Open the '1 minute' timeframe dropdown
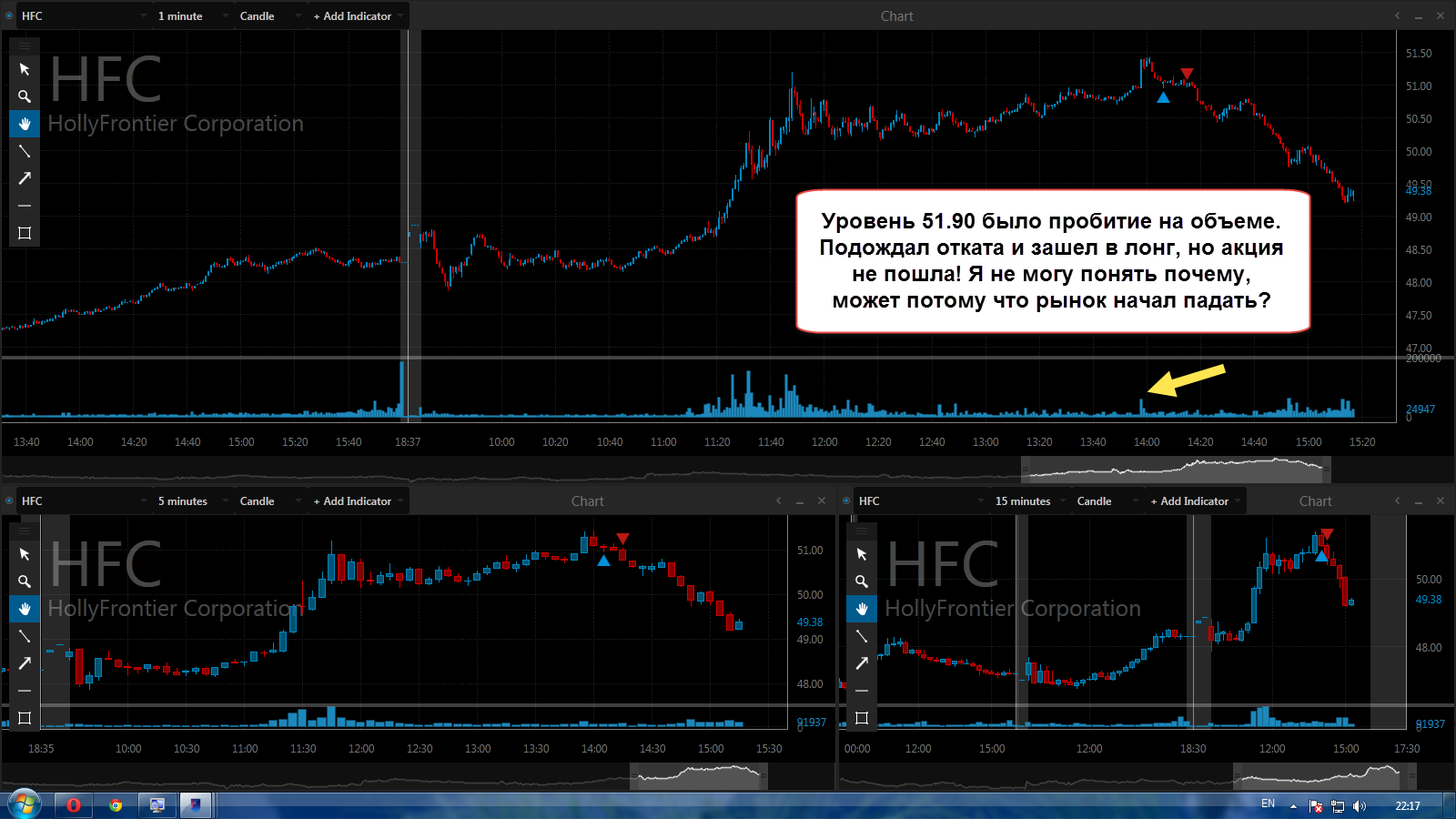Image resolution: width=1456 pixels, height=819 pixels. point(193,15)
